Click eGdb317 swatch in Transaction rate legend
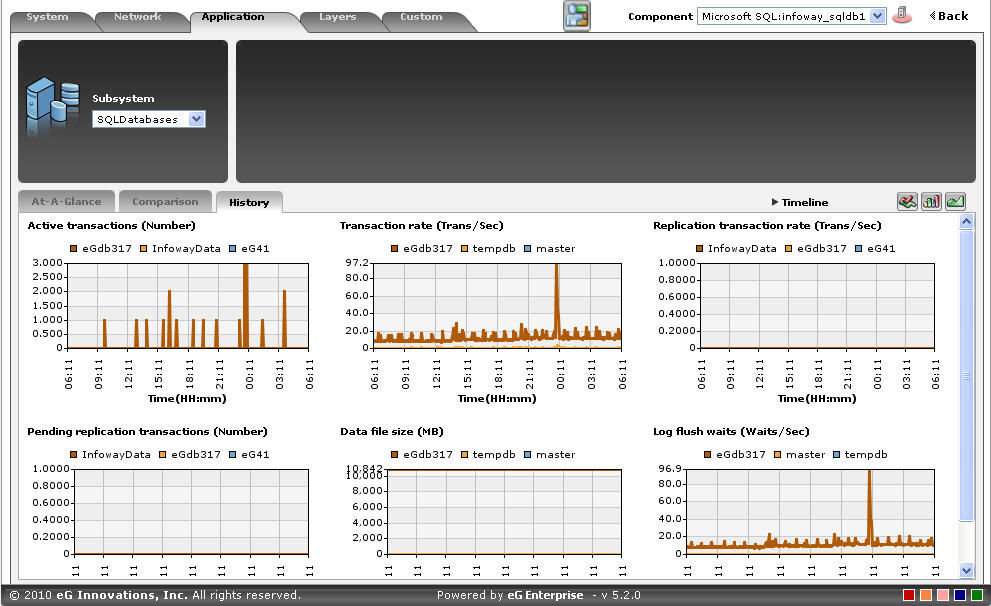Viewport: 991px width, 606px height. tap(394, 248)
